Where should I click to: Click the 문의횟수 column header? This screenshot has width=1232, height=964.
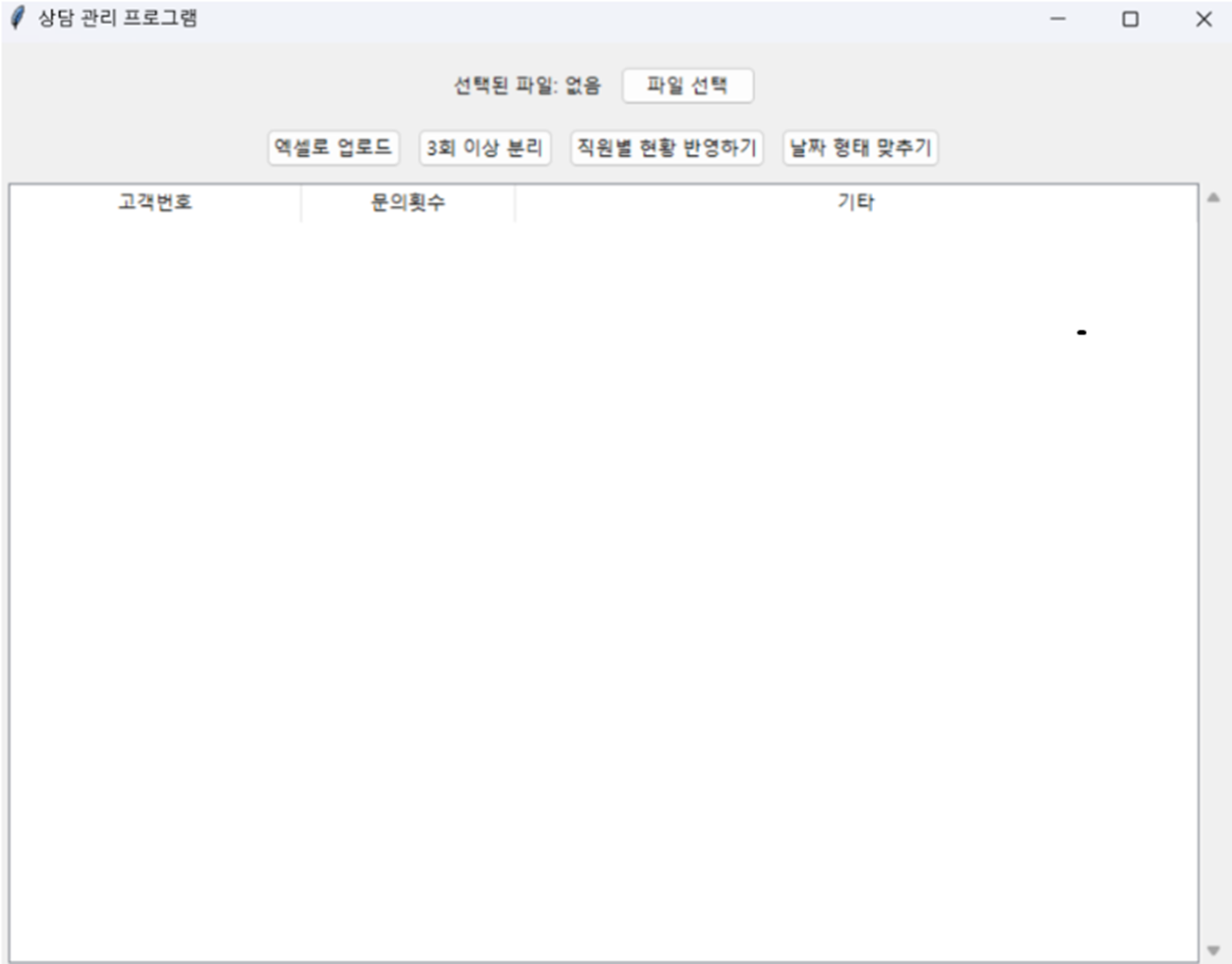tap(407, 202)
